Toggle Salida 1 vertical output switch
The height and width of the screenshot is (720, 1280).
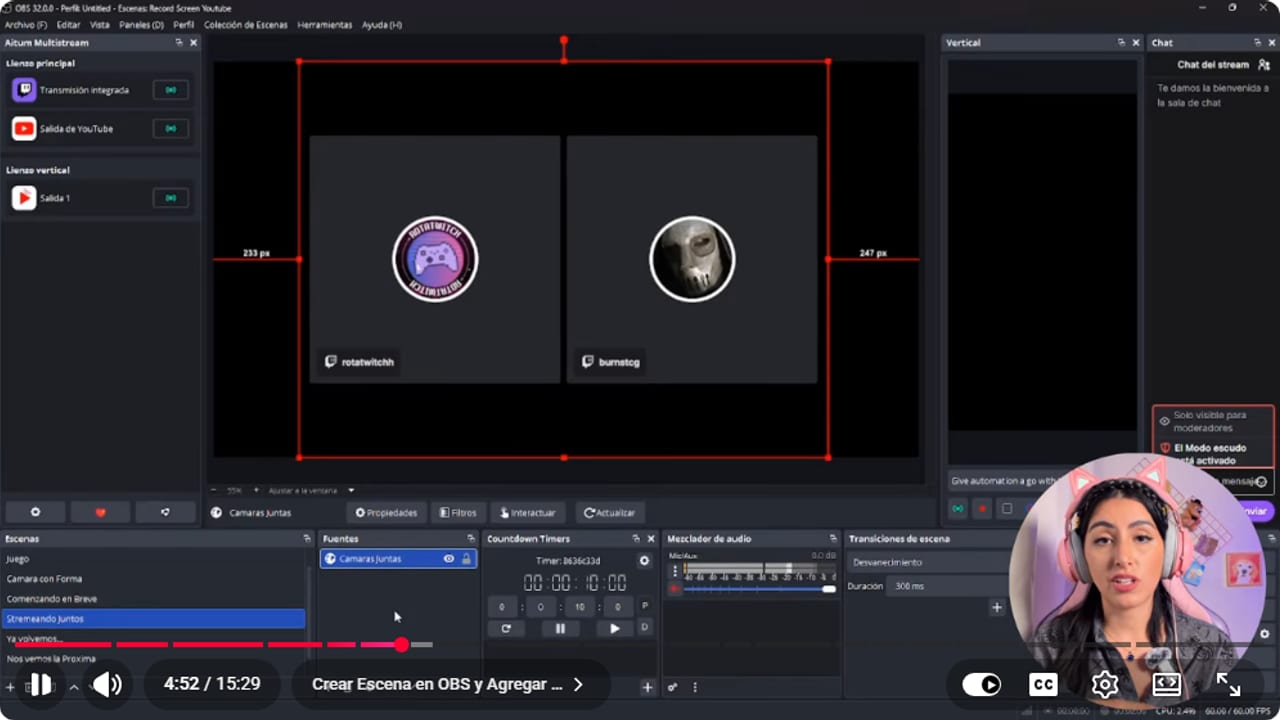pyautogui.click(x=171, y=198)
